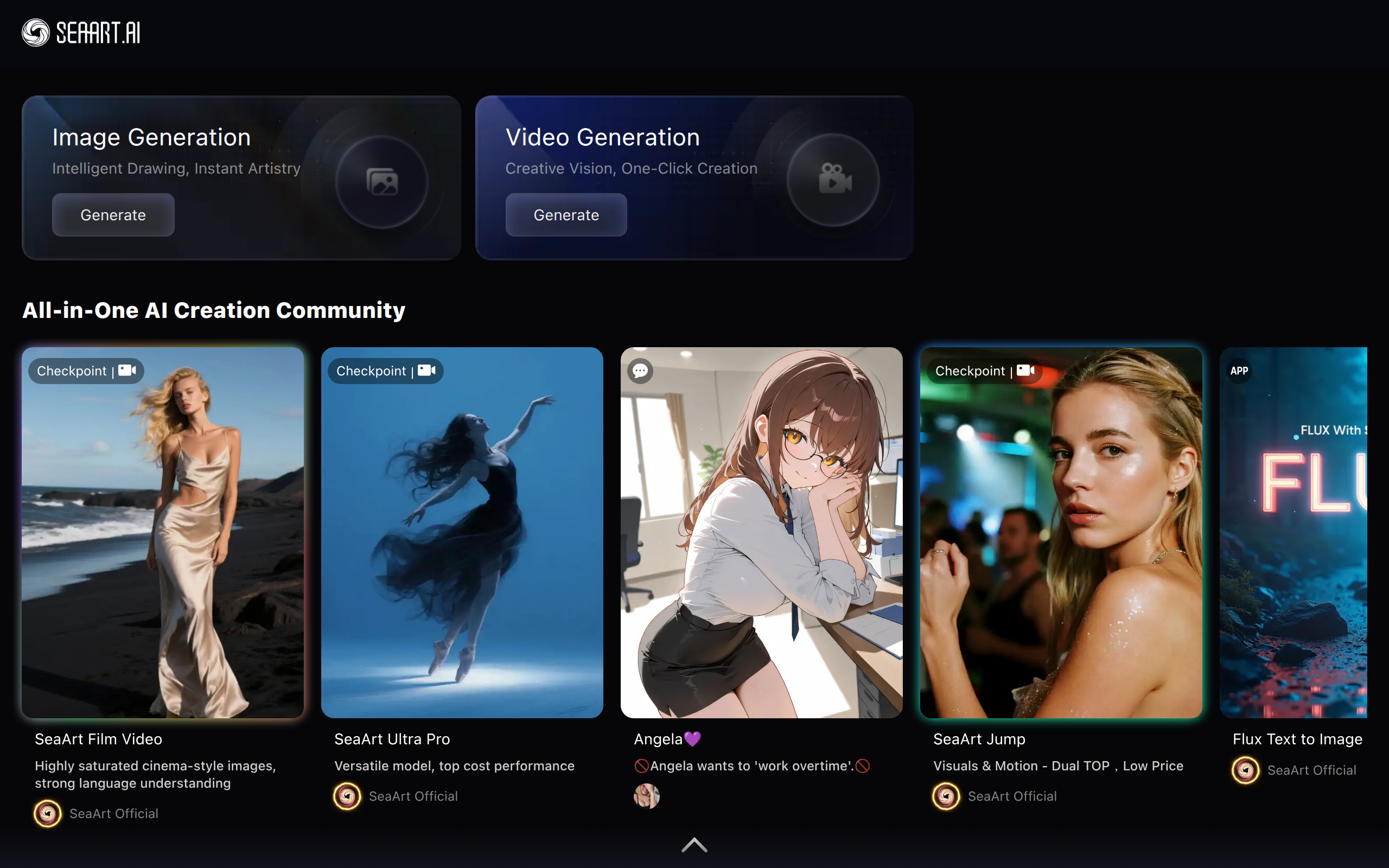Click 'Intelligent Drawing, Instant Artistry' subtitle

coord(176,168)
